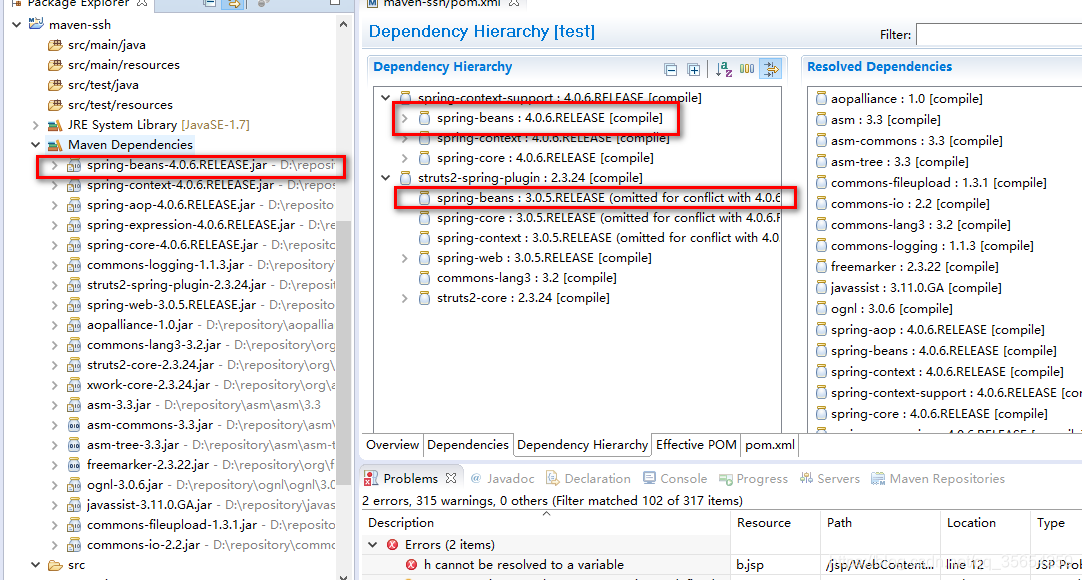Viewport: 1082px width, 580px height.
Task: Click the Servers view icon
Action: 806,479
